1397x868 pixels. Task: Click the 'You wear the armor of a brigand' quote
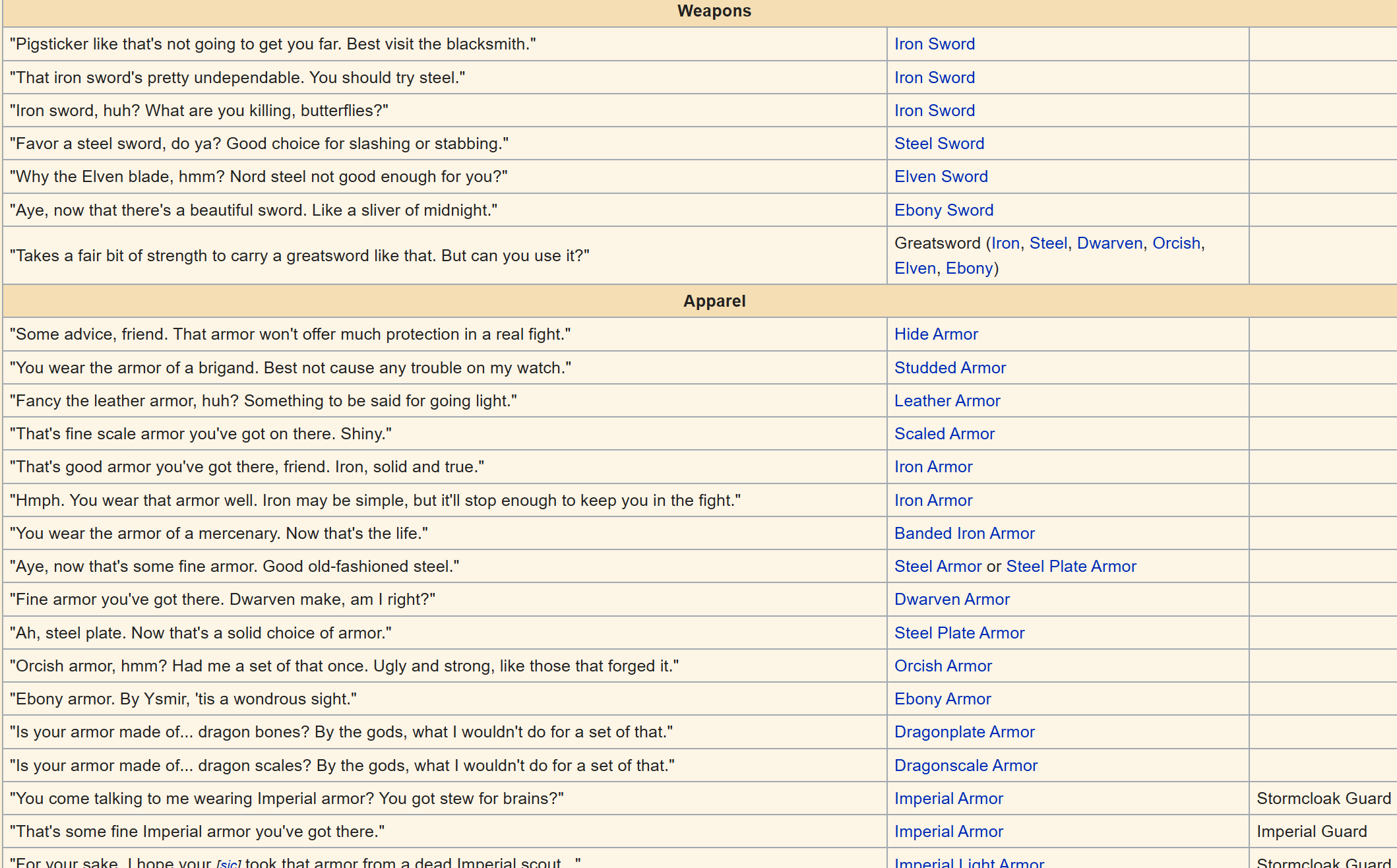[290, 368]
